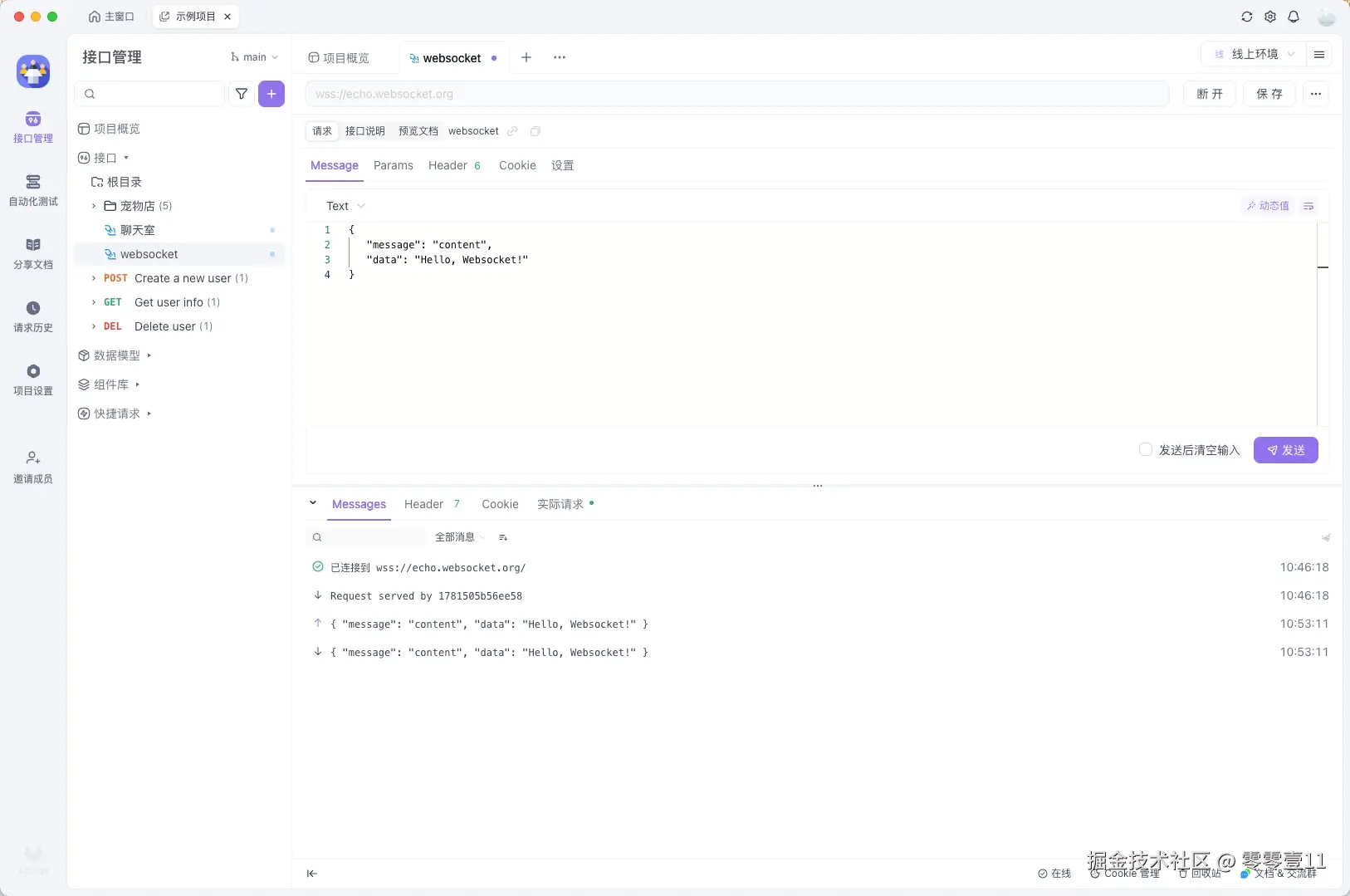Open 项目概览 in the sidebar tree
Image resolution: width=1350 pixels, height=896 pixels.
click(x=109, y=129)
